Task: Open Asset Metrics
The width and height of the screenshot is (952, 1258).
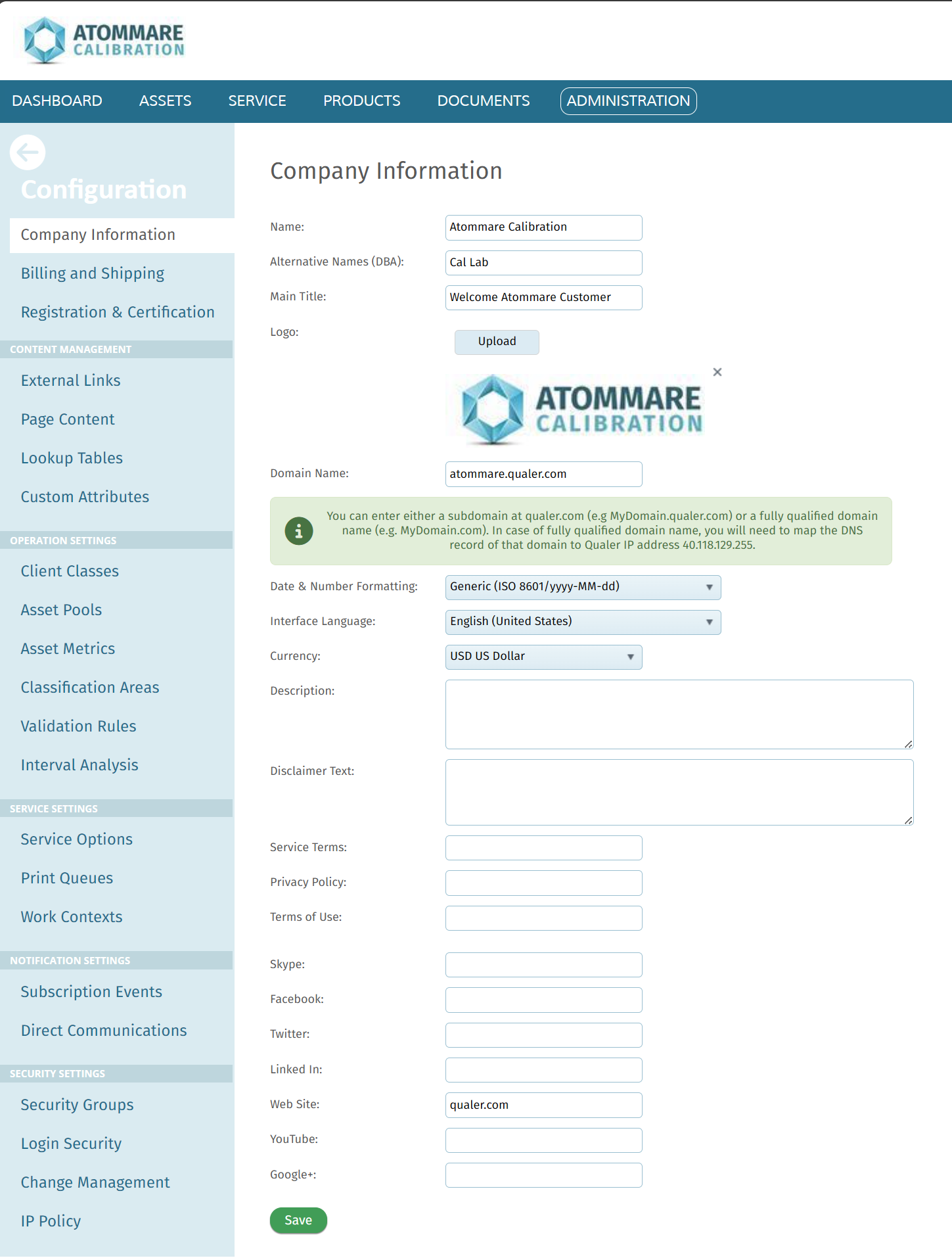Action: point(68,649)
